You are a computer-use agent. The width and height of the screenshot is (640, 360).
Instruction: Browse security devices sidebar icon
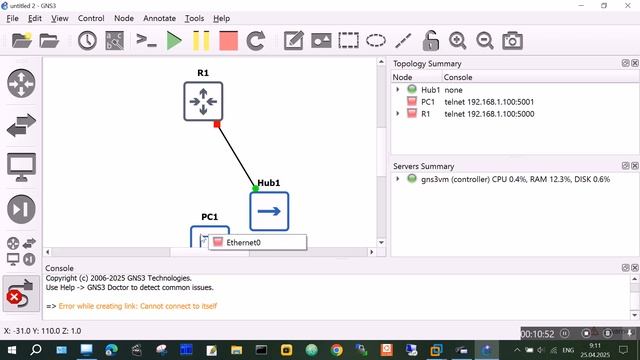click(21, 209)
